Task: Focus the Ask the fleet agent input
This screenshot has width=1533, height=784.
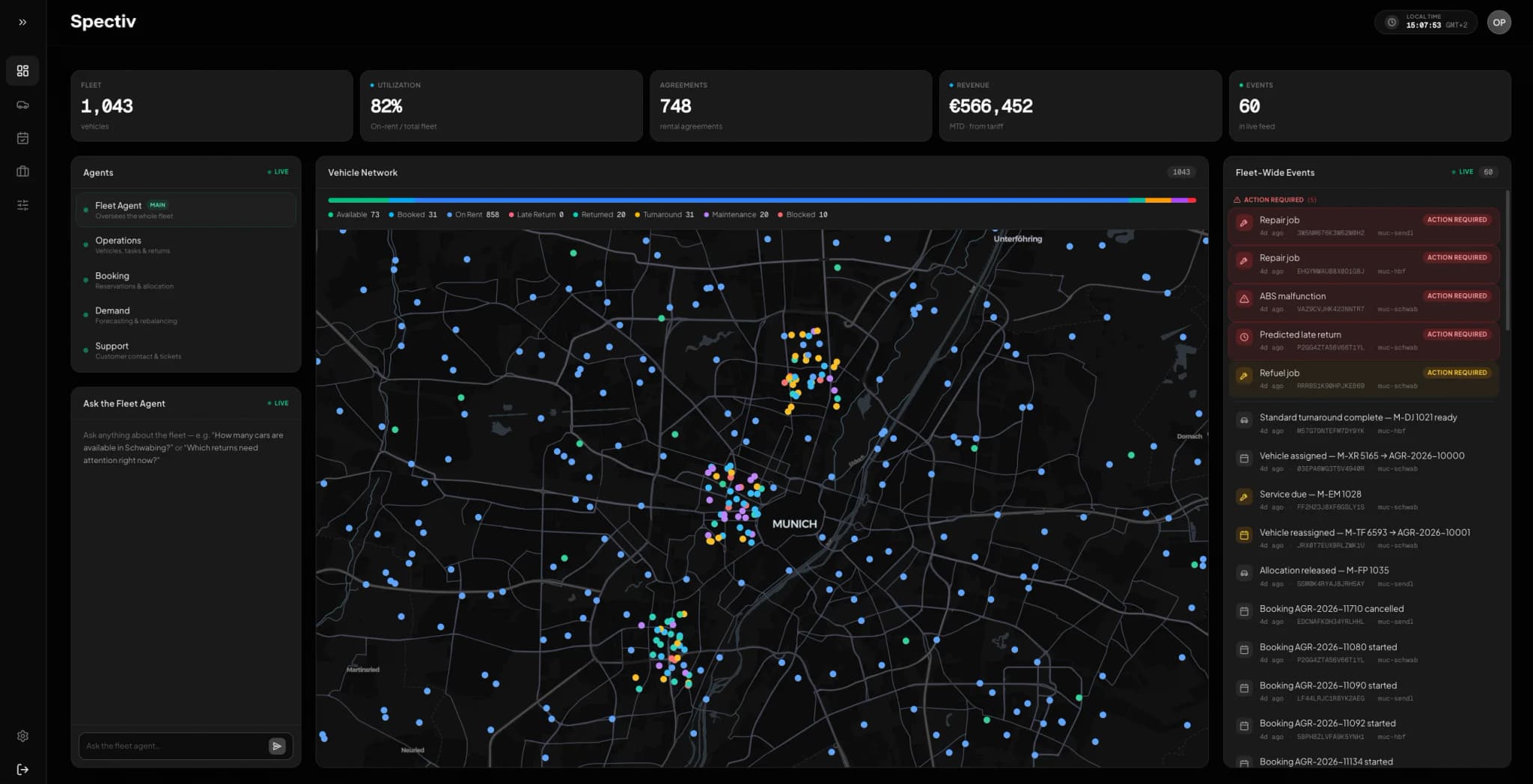Action: tap(173, 746)
